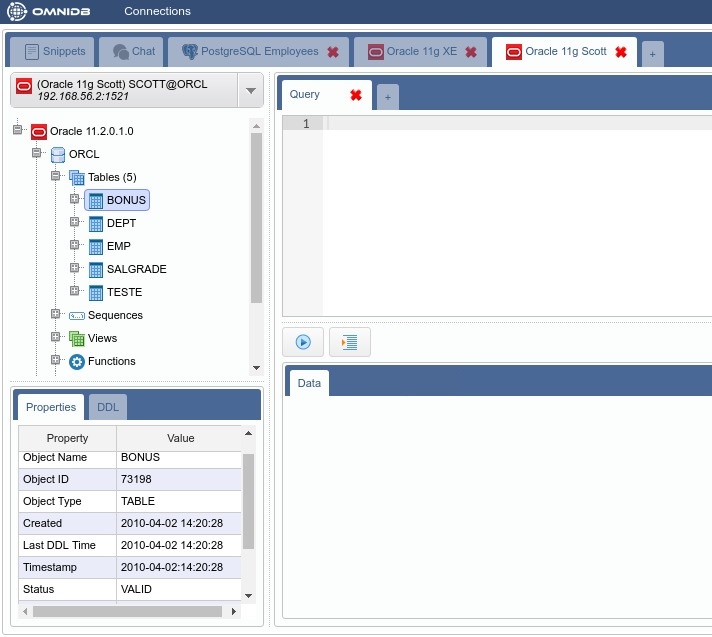Screen dimensions: 712x637
Task: Close the Query tab
Action: coord(355,95)
